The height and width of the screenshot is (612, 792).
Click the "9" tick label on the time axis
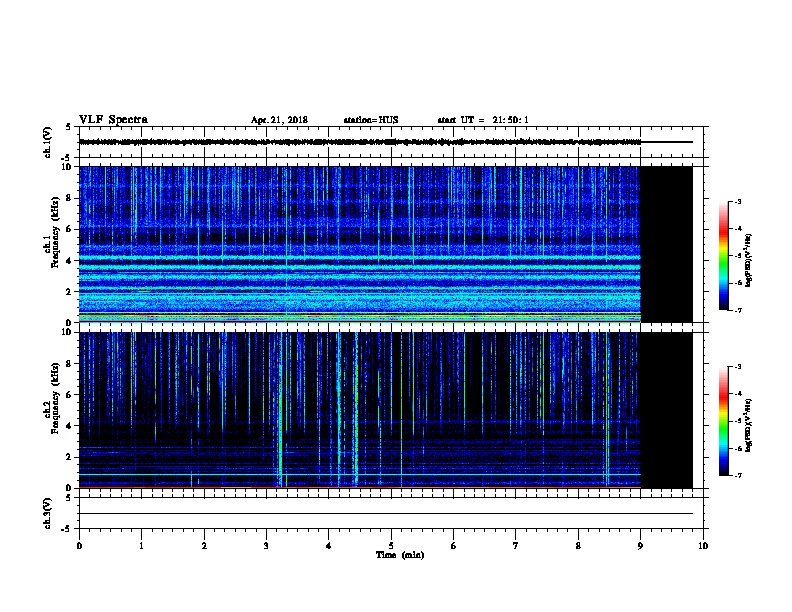[x=640, y=546]
